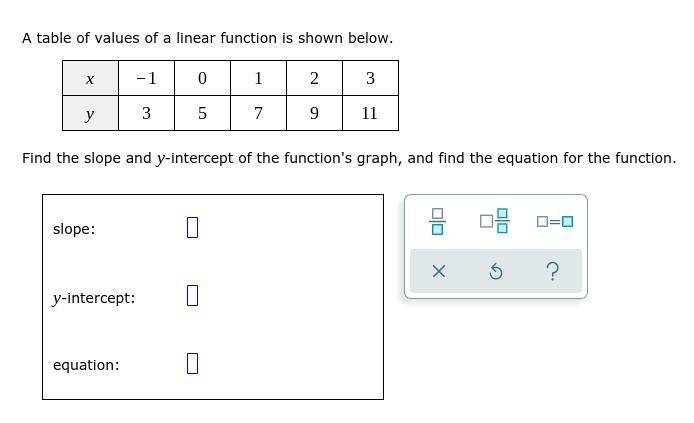Viewport: 694px width, 423px height.
Task: Click the equation label text
Action: pyautogui.click(x=86, y=365)
